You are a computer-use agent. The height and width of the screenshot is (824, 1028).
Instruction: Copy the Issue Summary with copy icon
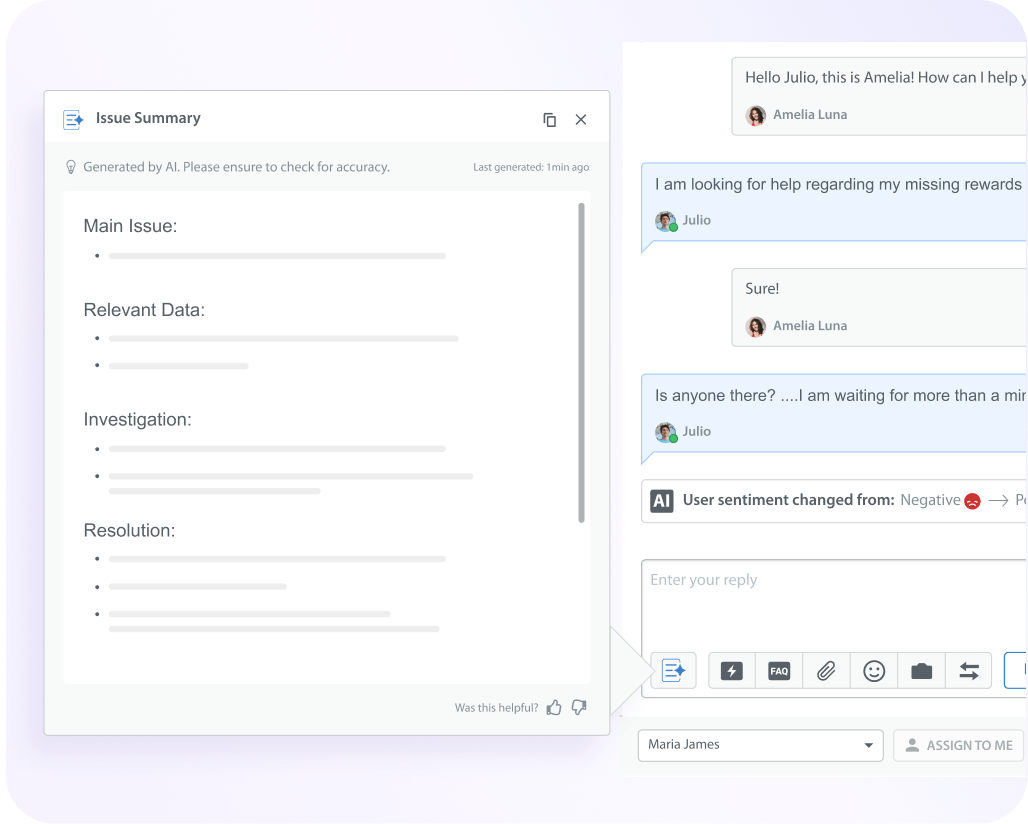[549, 119]
